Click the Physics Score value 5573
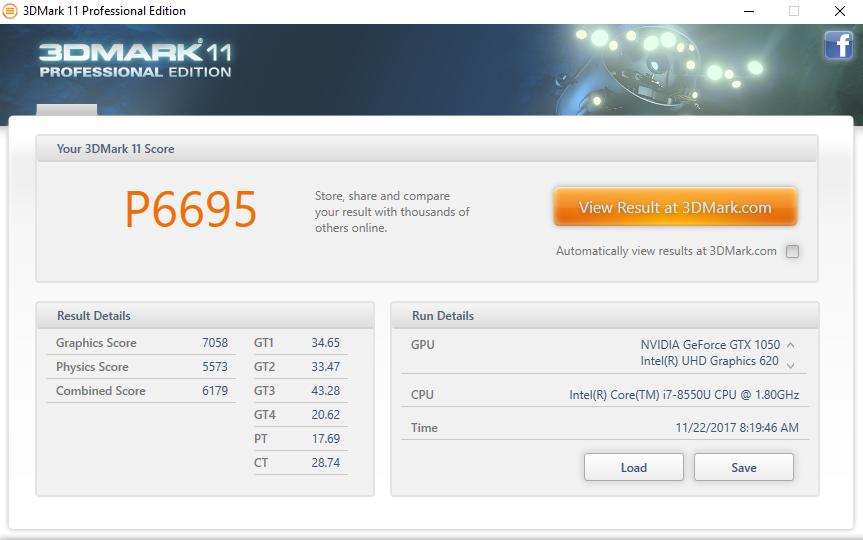Screen dimensions: 863x540 [x=215, y=367]
